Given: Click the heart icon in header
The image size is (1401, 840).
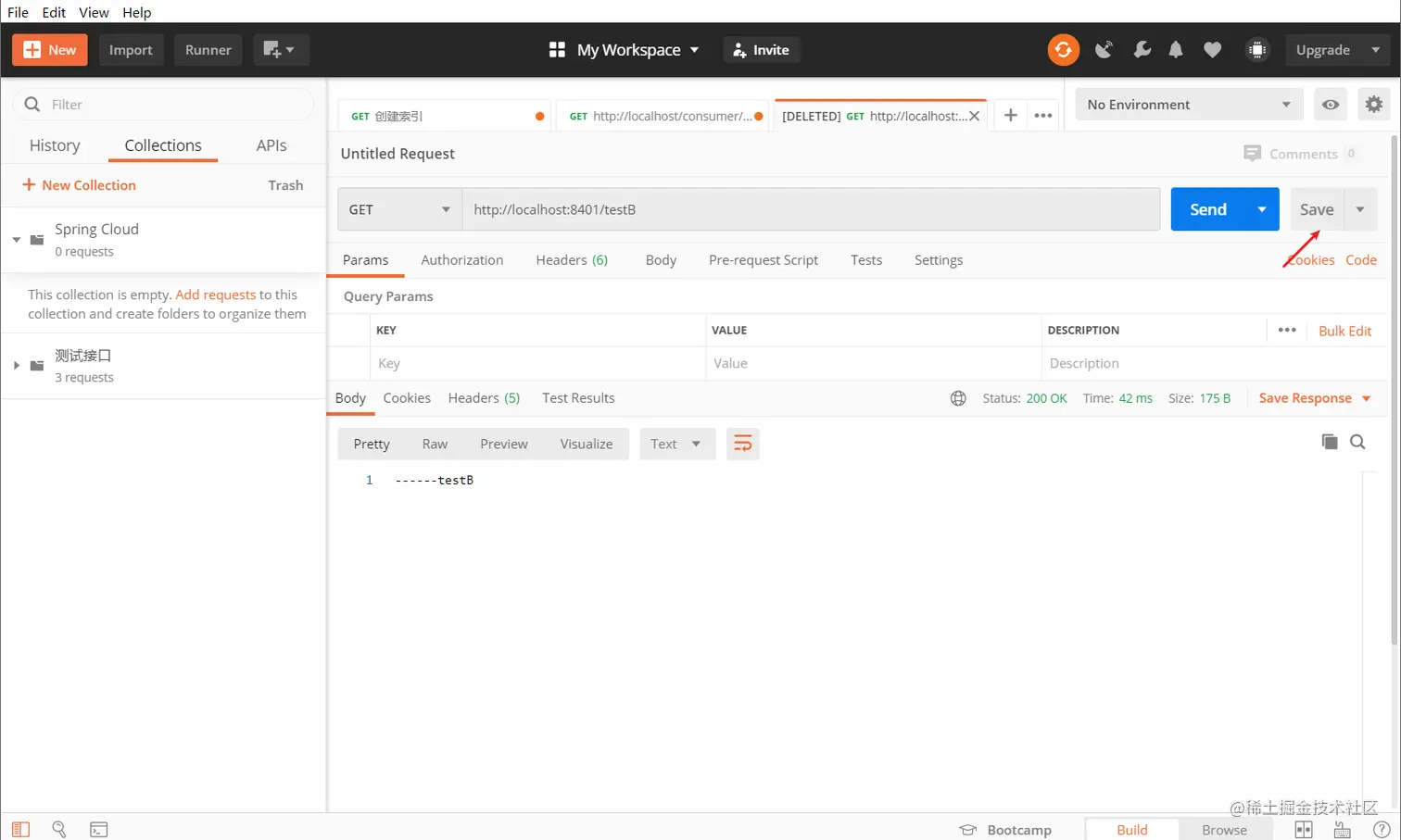Looking at the screenshot, I should [x=1212, y=50].
